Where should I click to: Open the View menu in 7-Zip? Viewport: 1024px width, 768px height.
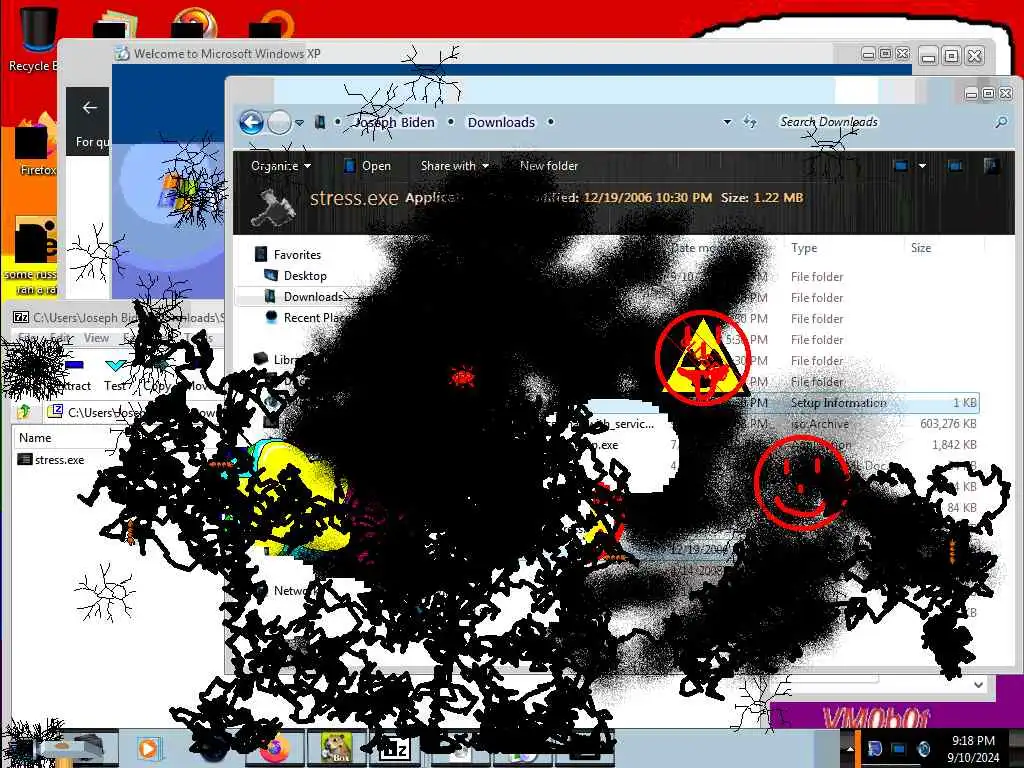96,338
